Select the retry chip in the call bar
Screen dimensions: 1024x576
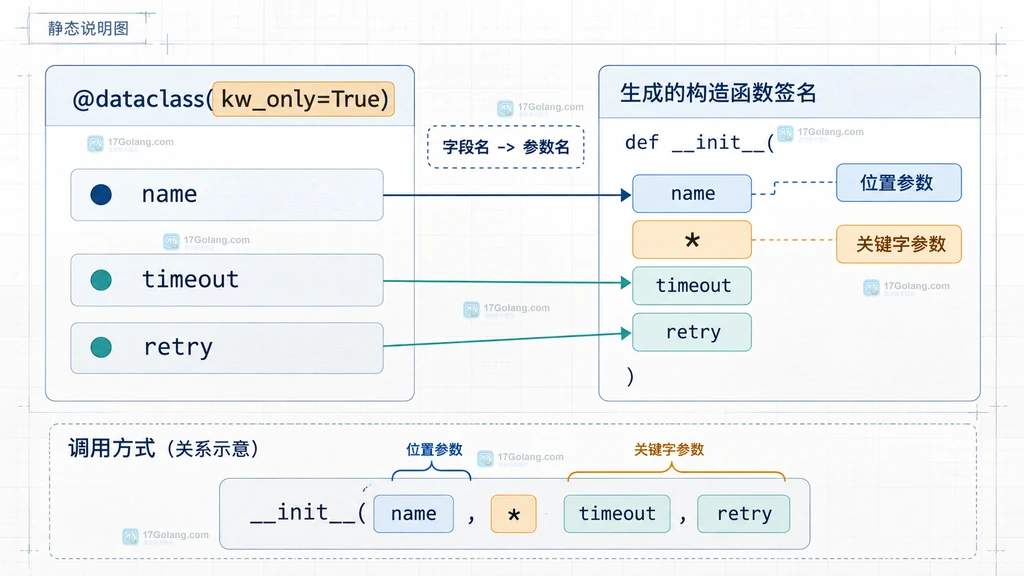tap(744, 514)
